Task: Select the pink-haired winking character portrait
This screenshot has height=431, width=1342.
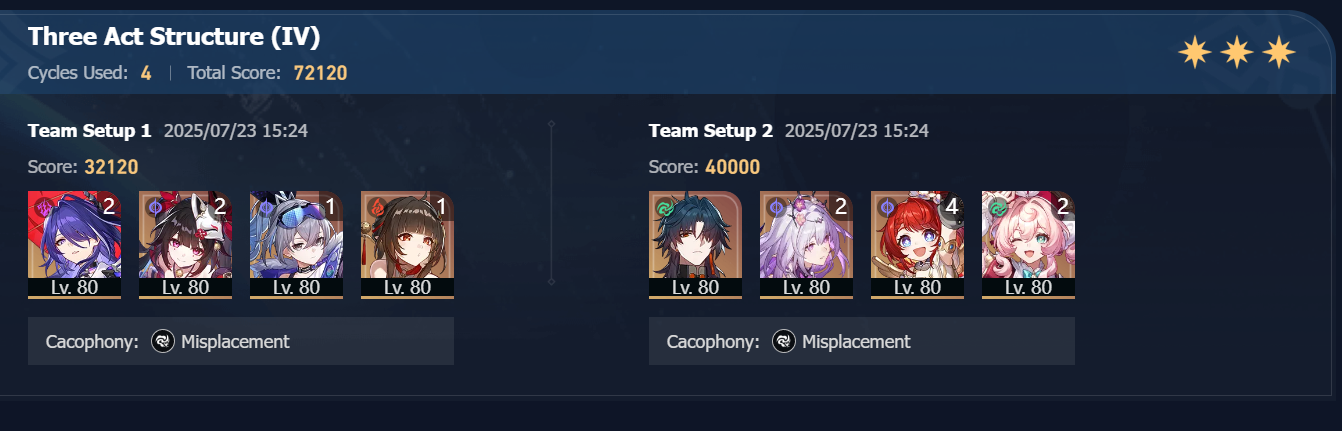Action: 1028,245
